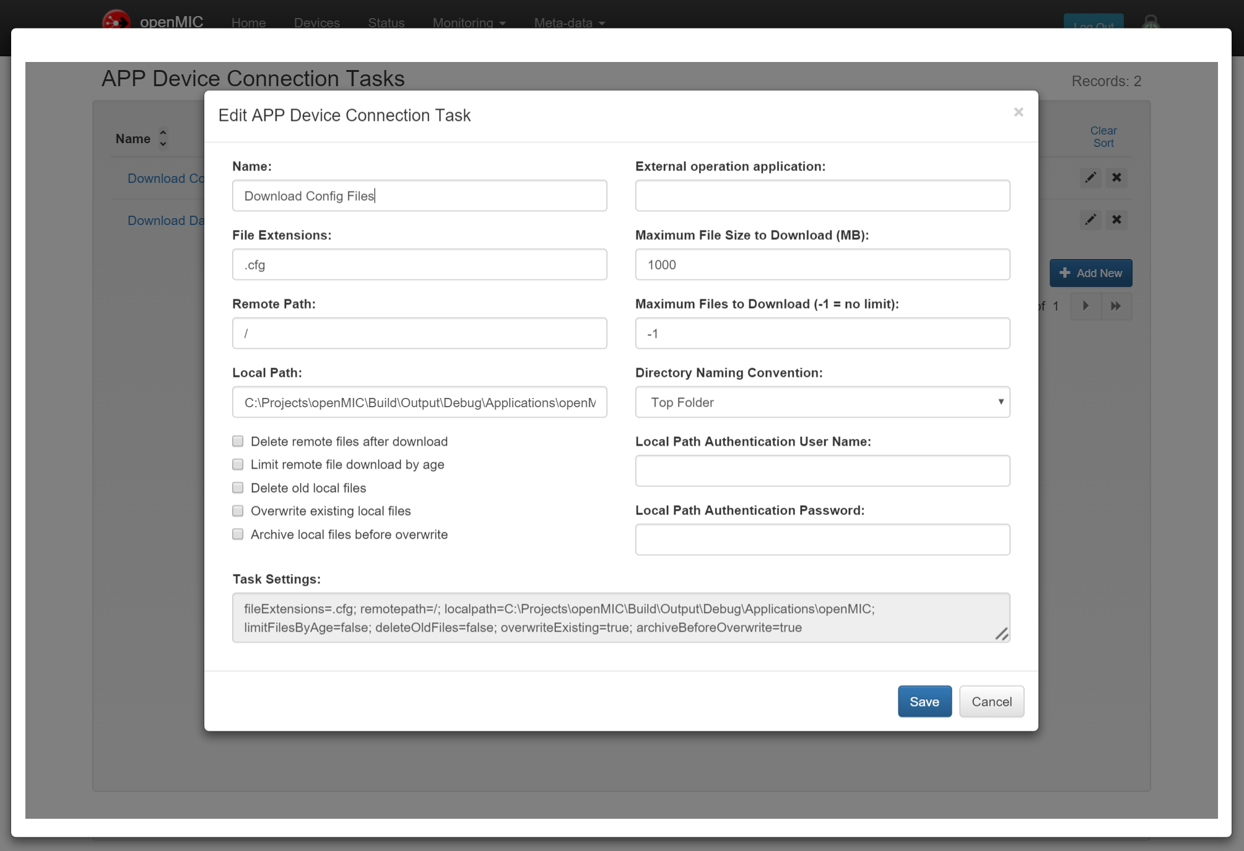The image size is (1244, 851).
Task: Cancel editing the task
Action: point(991,701)
